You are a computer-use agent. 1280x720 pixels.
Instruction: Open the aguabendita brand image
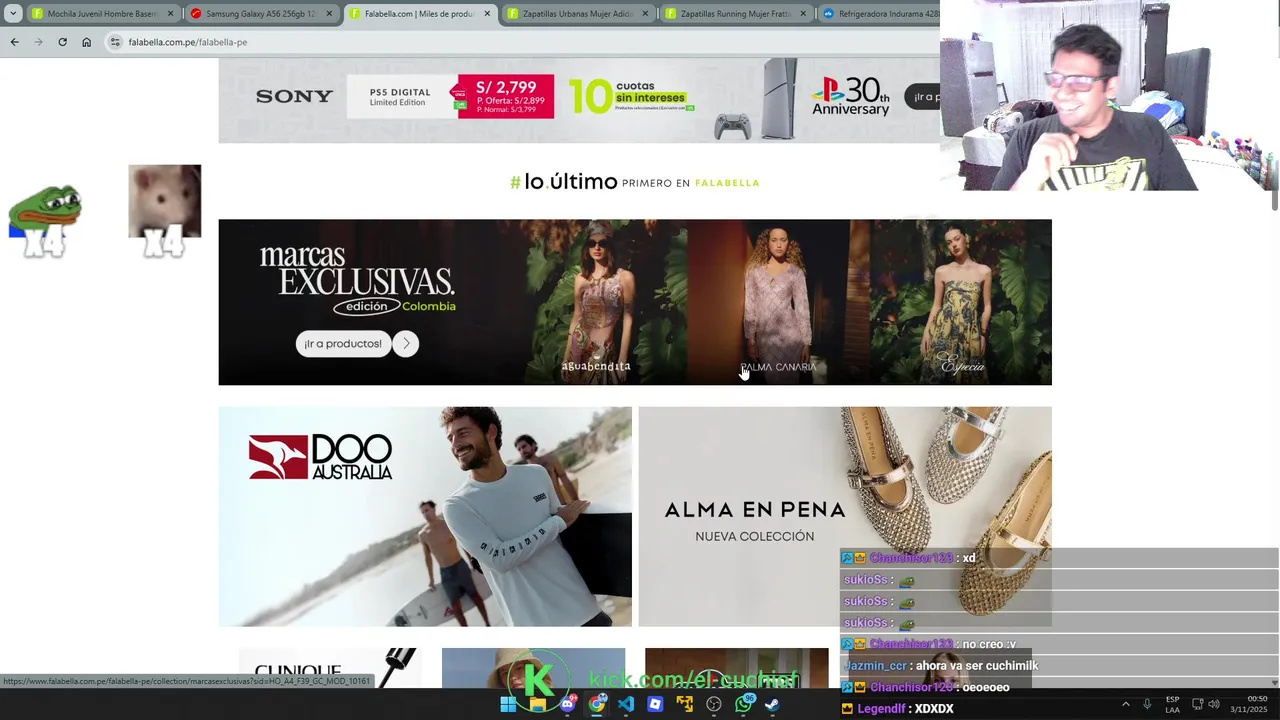tap(596, 302)
